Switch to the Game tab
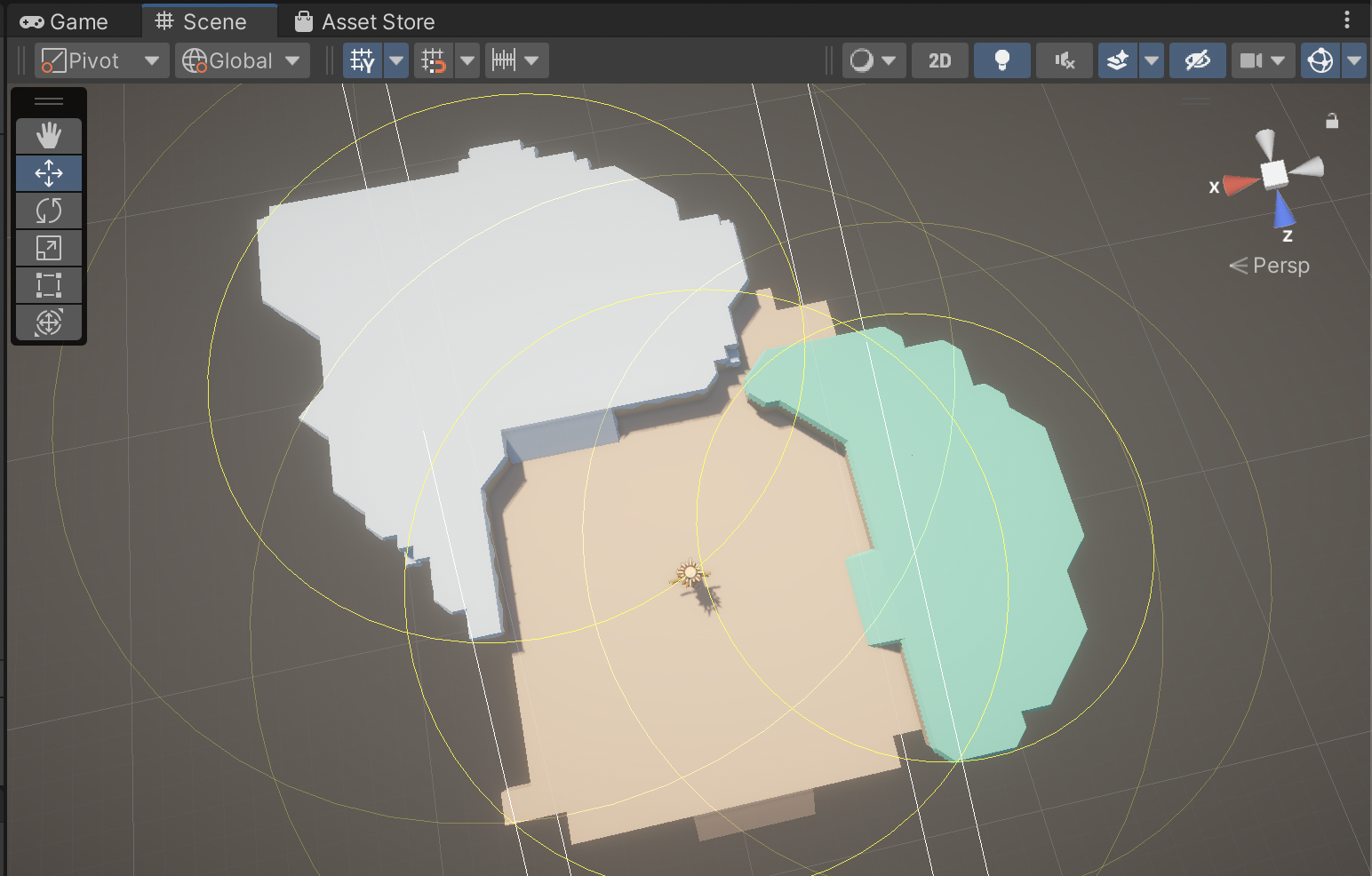The height and width of the screenshot is (876, 1372). [x=63, y=21]
